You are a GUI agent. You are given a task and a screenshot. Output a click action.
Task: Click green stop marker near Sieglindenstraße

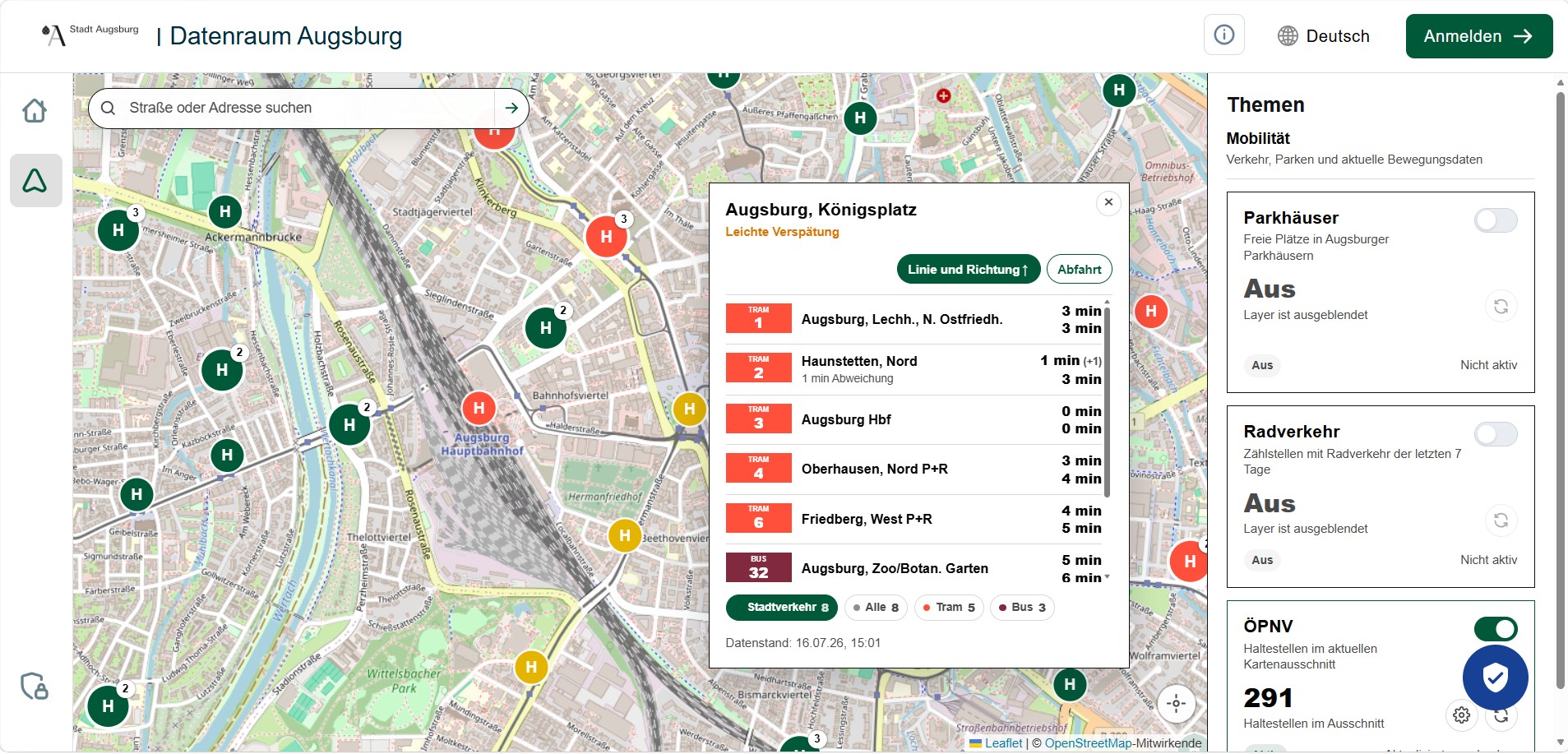tap(546, 328)
